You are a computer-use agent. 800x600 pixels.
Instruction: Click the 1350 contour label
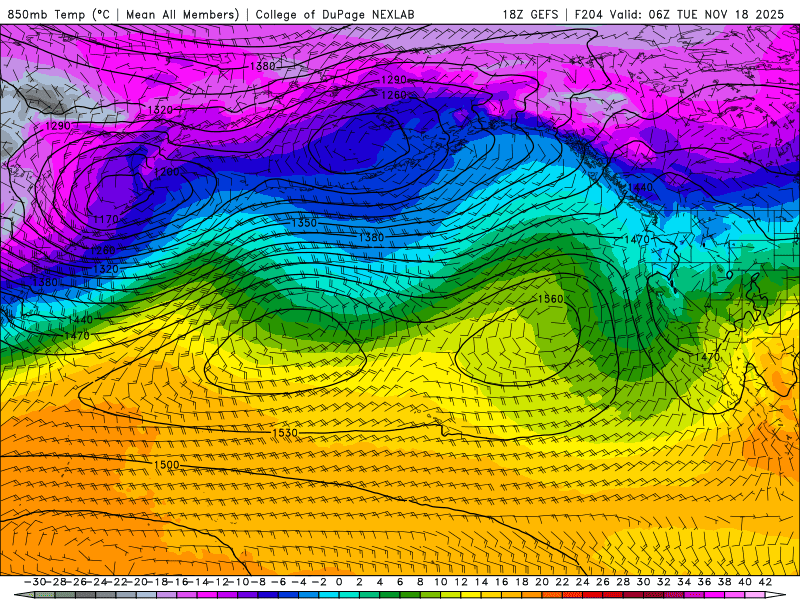[x=304, y=223]
